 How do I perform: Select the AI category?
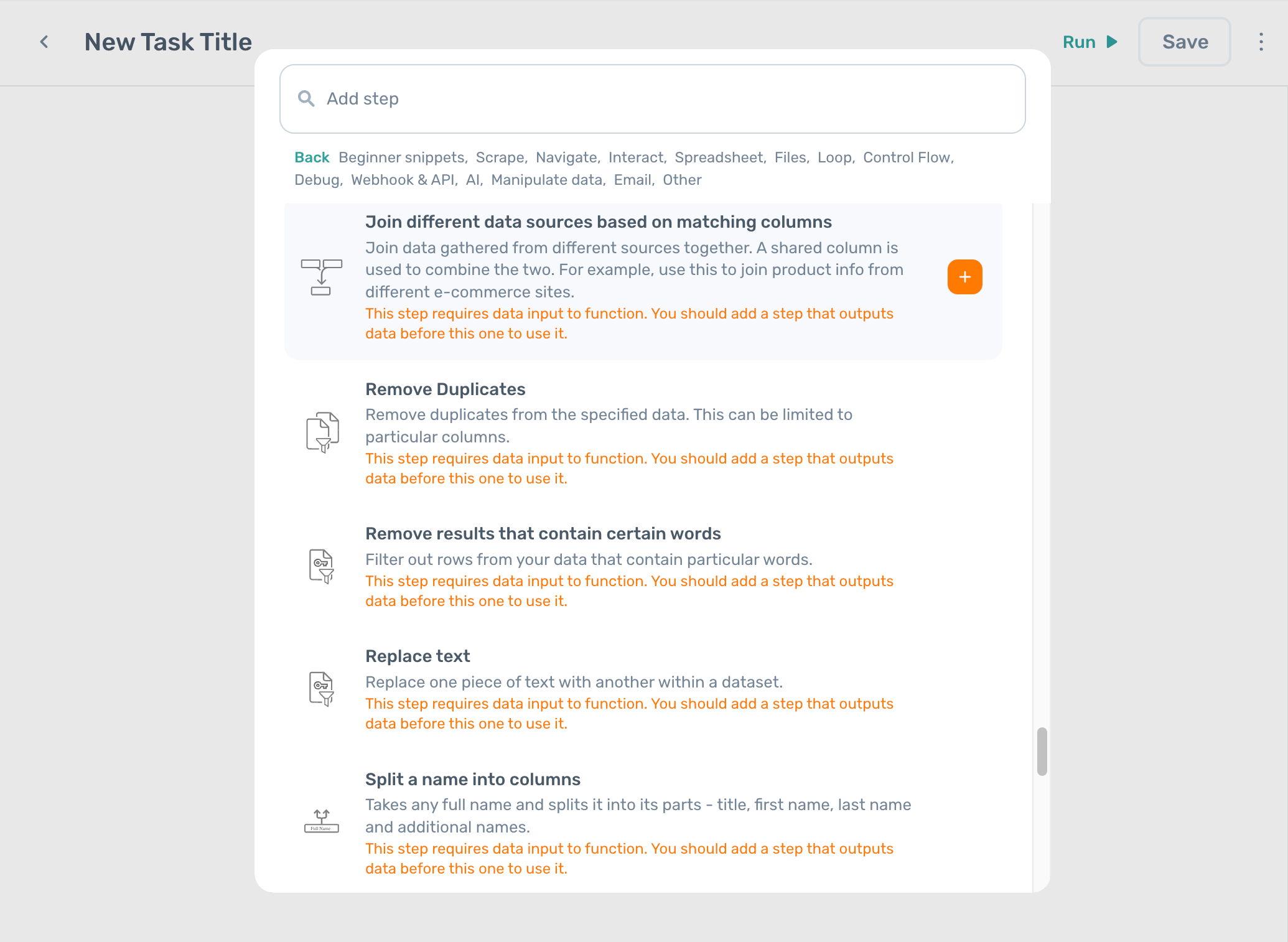473,180
